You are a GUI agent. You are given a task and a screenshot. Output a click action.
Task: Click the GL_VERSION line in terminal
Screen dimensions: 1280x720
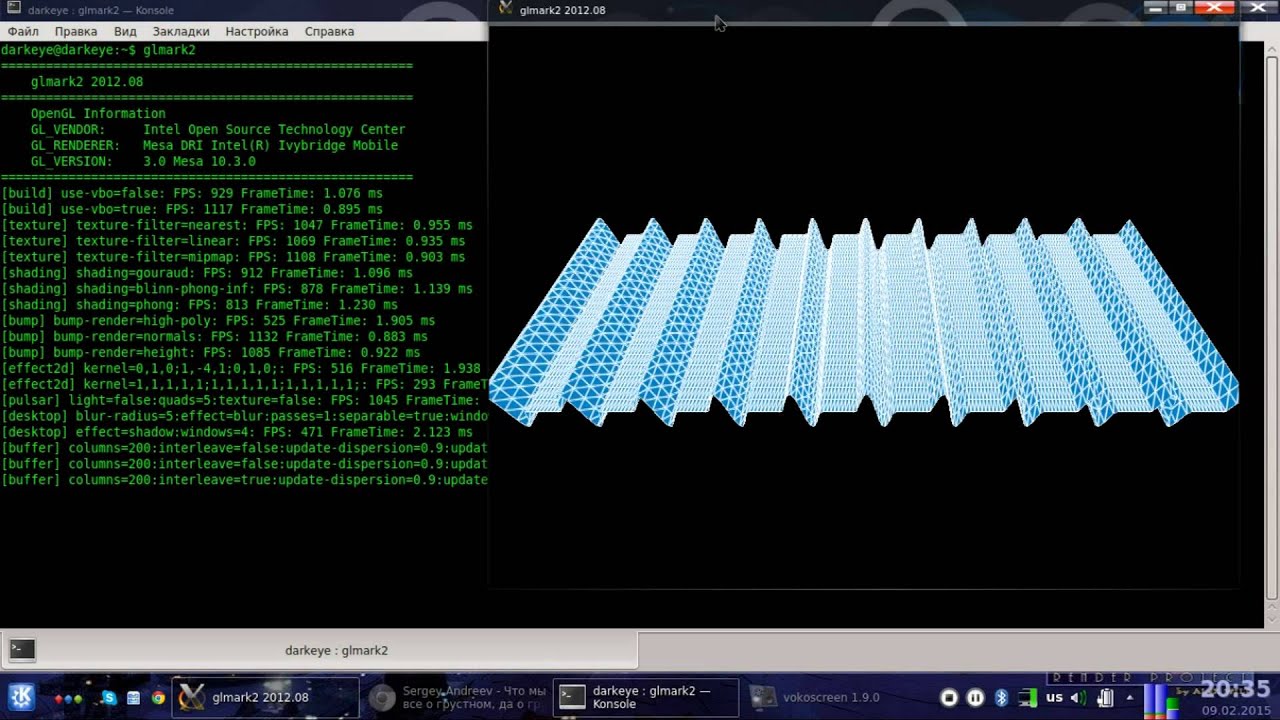143,161
